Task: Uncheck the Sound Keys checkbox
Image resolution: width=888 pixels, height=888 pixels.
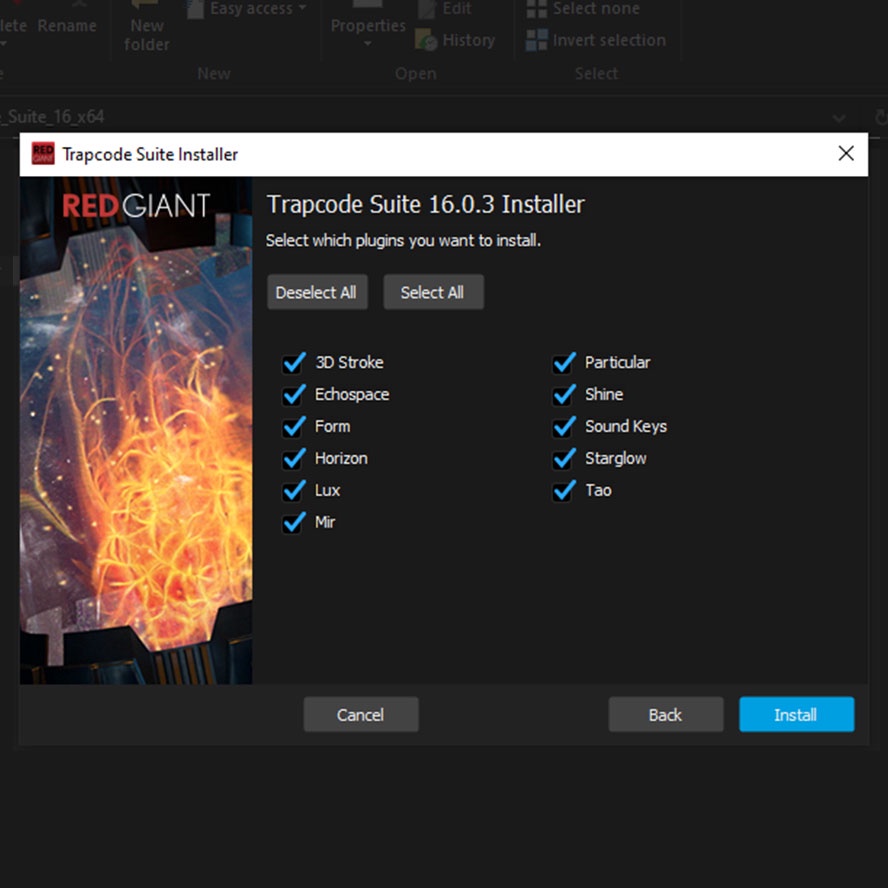Action: click(x=564, y=427)
